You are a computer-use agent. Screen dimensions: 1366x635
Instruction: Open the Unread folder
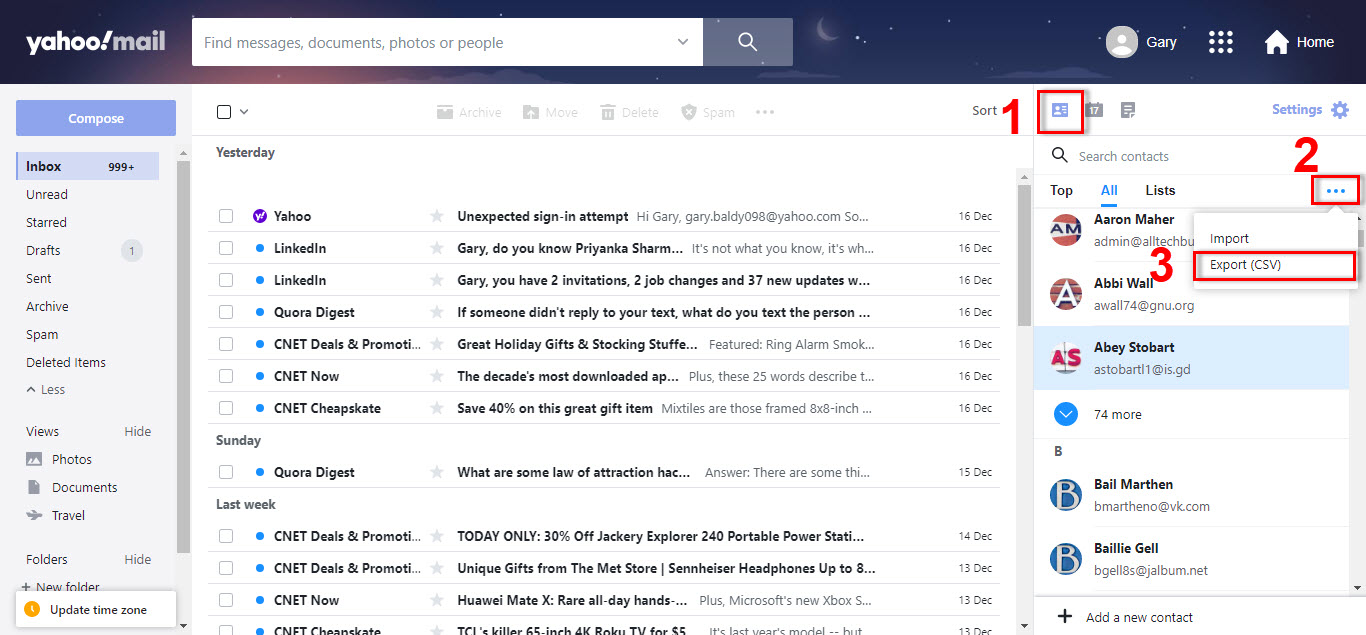click(47, 194)
